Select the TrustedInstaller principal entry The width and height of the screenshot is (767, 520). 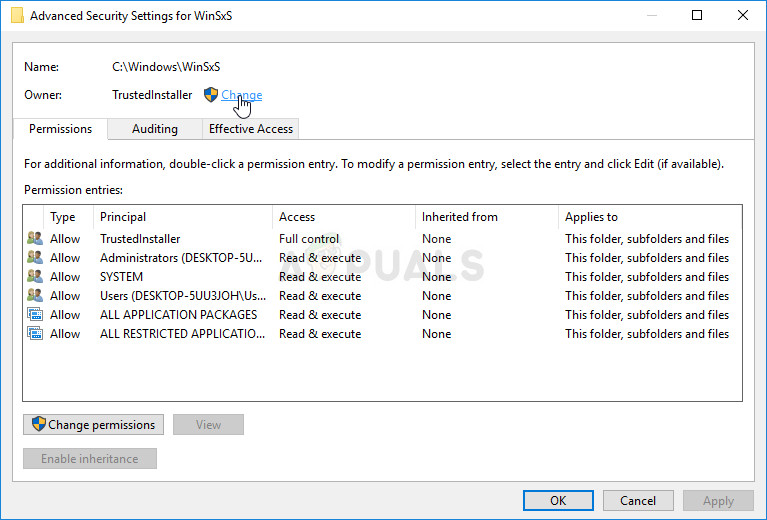tap(140, 239)
